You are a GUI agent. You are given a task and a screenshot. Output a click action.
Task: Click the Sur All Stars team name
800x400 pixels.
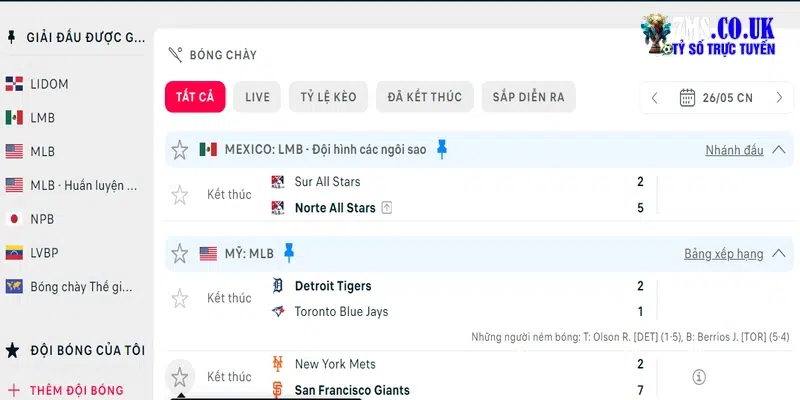coord(328,182)
